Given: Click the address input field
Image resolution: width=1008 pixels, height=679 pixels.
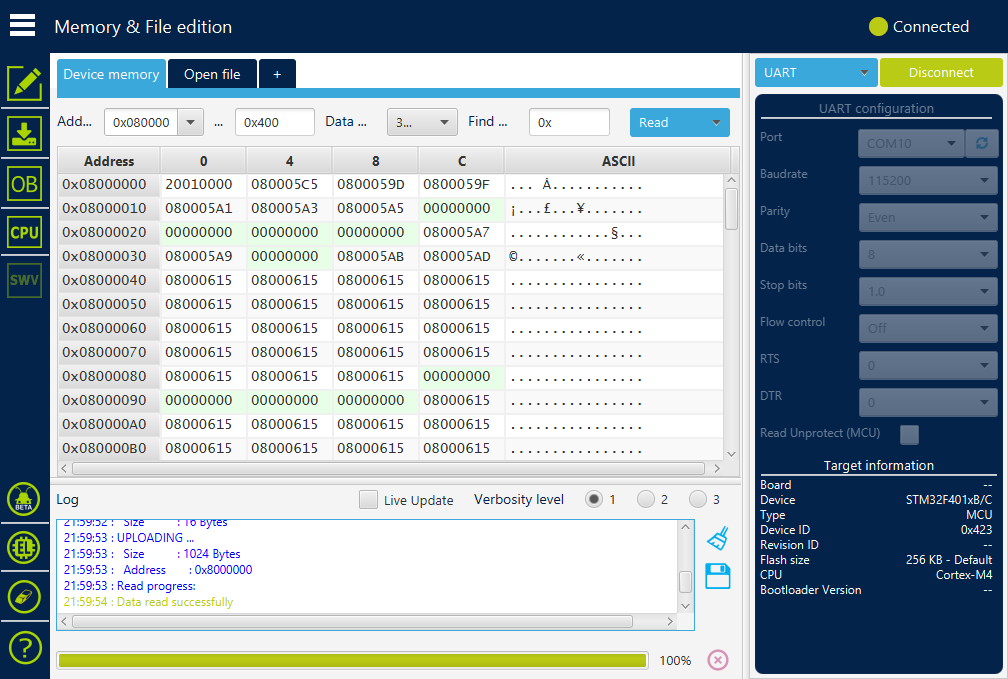Looking at the screenshot, I should pos(141,122).
